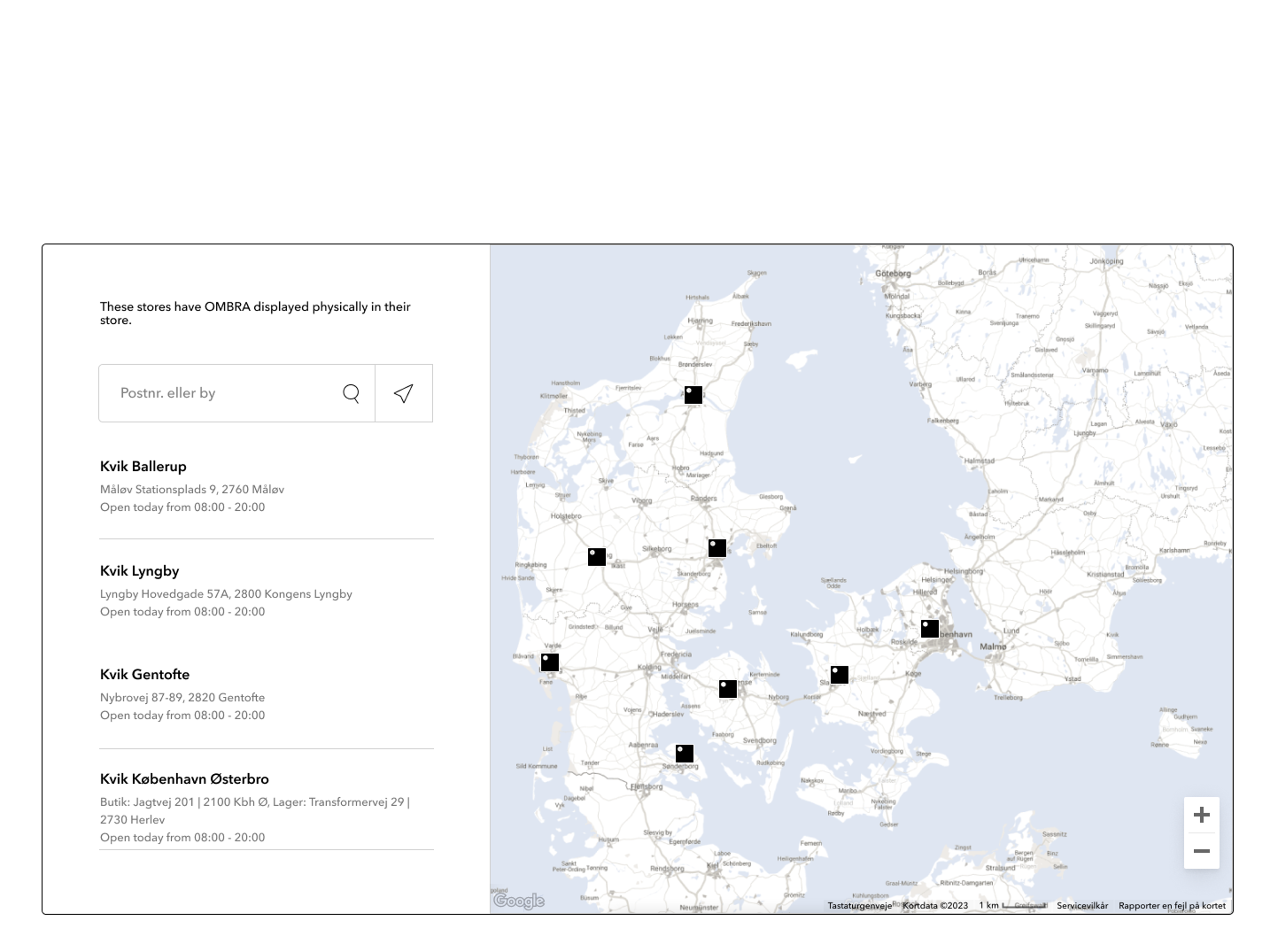Open Kvik København Østerbro store entry
The height and width of the screenshot is (952, 1275).
tap(184, 779)
